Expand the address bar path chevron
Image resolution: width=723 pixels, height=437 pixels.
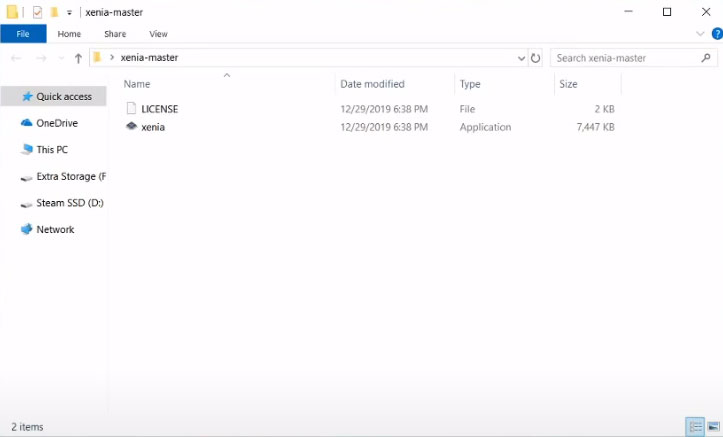(112, 58)
